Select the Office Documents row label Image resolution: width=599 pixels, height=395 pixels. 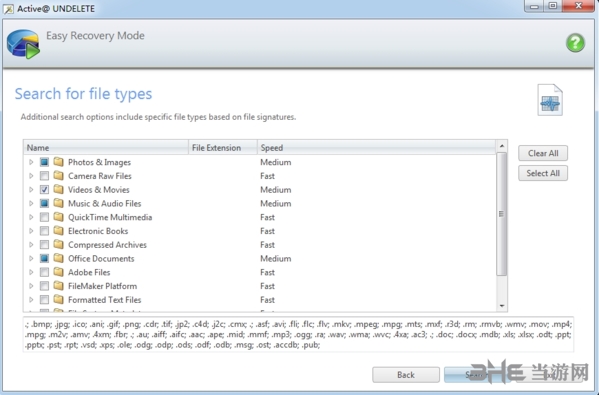[101, 258]
